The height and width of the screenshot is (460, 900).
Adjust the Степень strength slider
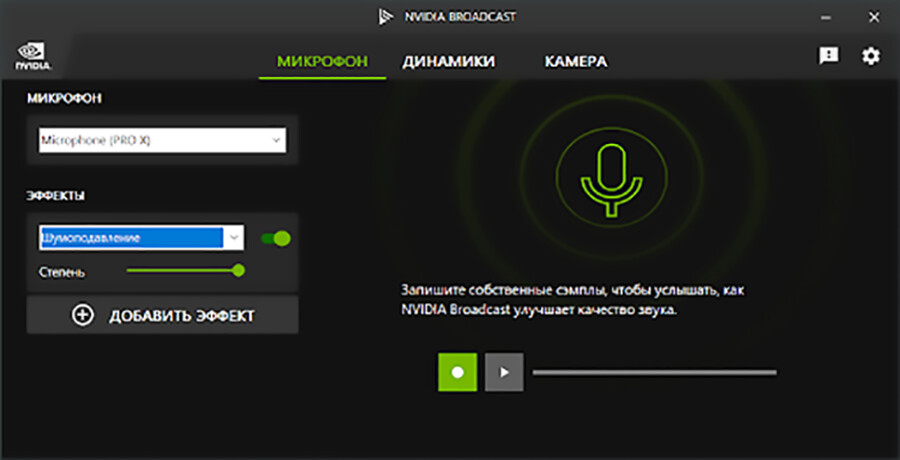coord(185,270)
